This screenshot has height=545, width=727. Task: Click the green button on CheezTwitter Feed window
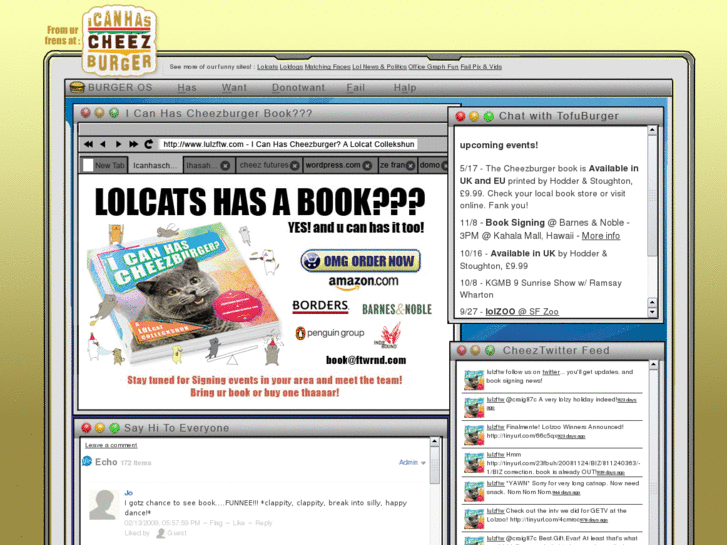click(x=490, y=350)
